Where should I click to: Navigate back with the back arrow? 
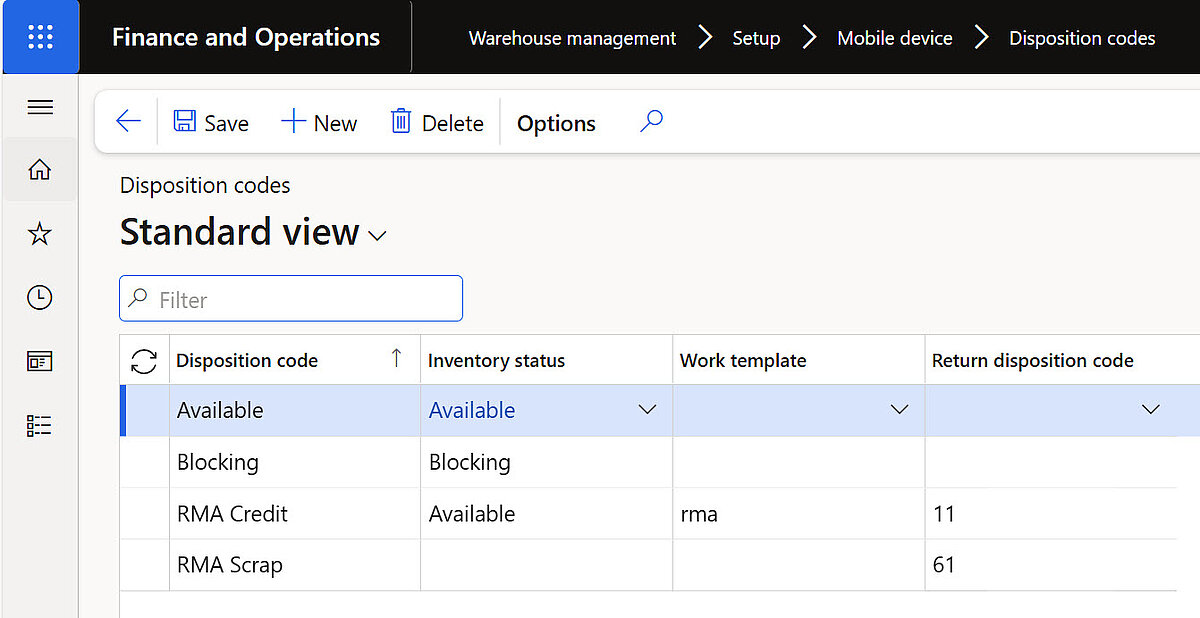coord(127,121)
